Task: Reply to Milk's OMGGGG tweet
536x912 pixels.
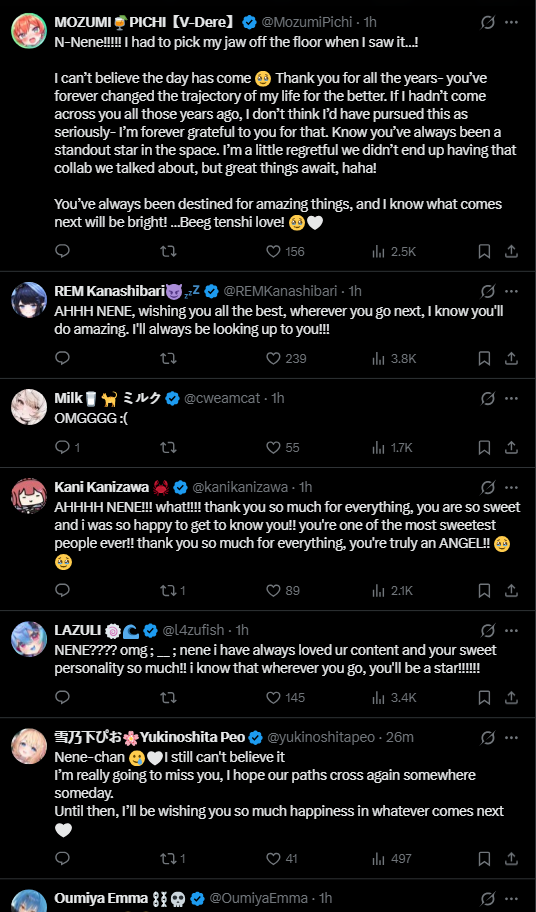Action: click(x=63, y=447)
